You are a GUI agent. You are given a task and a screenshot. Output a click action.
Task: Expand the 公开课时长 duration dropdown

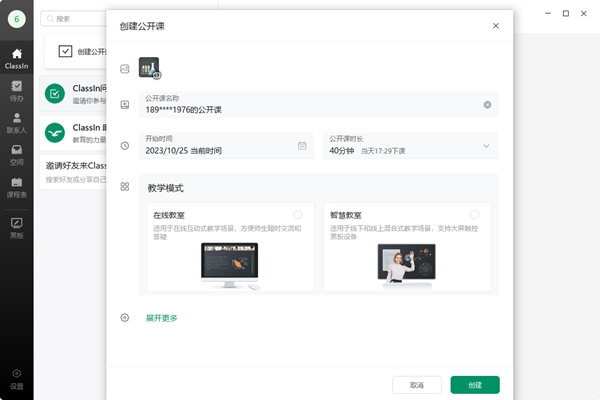click(x=486, y=146)
